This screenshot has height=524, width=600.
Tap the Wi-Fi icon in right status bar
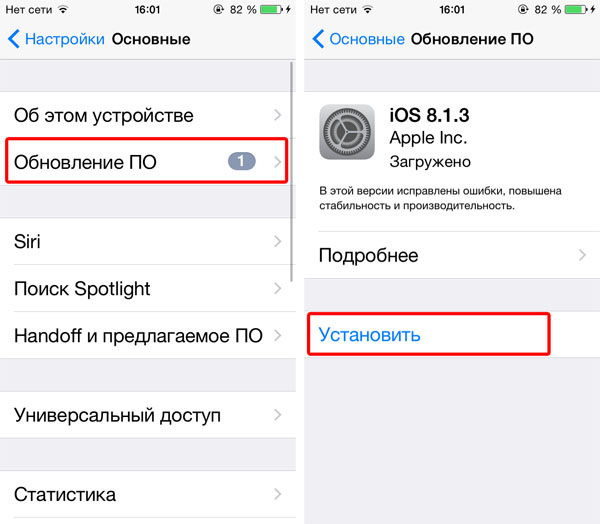click(367, 10)
